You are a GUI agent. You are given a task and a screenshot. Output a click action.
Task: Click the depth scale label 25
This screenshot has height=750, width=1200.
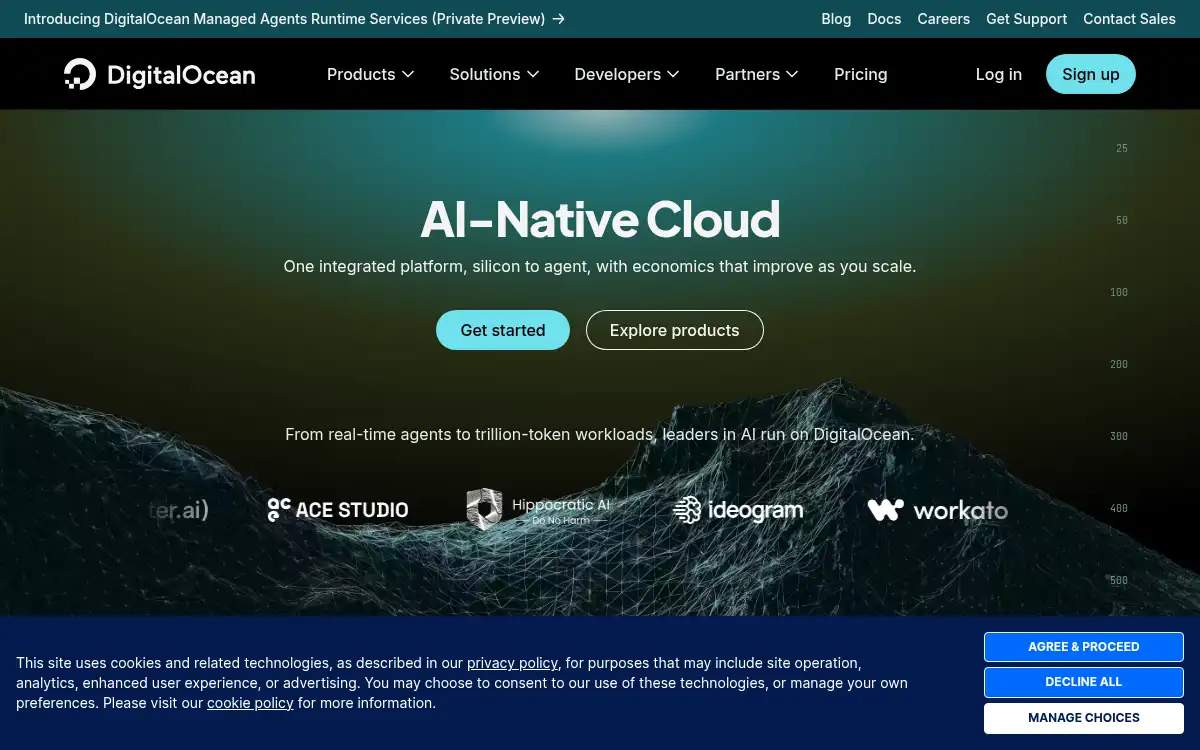tap(1122, 148)
